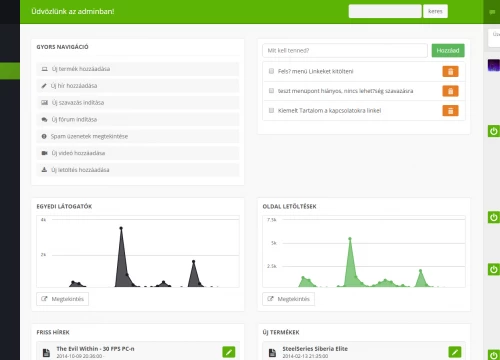Open 'Új termék hozzáadása' quick navigation item

pyautogui.click(x=138, y=69)
